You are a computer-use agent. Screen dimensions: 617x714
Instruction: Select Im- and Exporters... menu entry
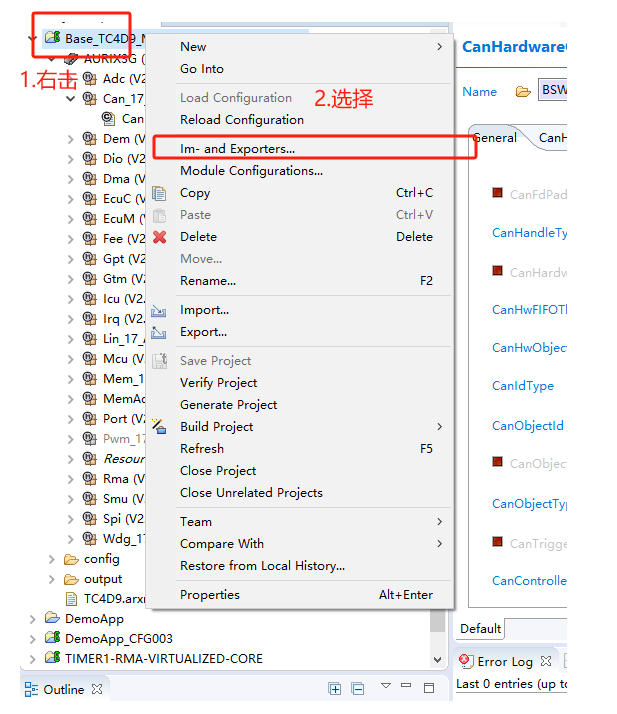click(x=237, y=149)
